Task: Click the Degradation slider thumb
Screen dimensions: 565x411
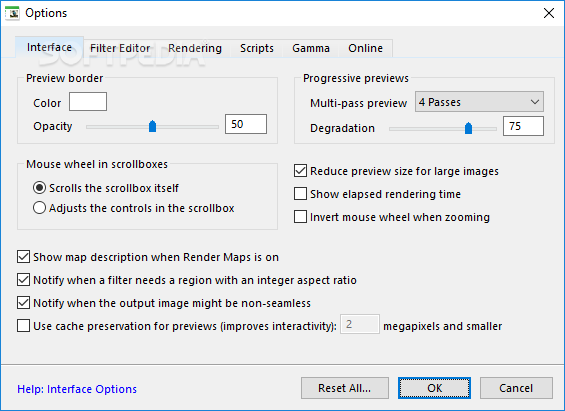Action: coord(468,128)
